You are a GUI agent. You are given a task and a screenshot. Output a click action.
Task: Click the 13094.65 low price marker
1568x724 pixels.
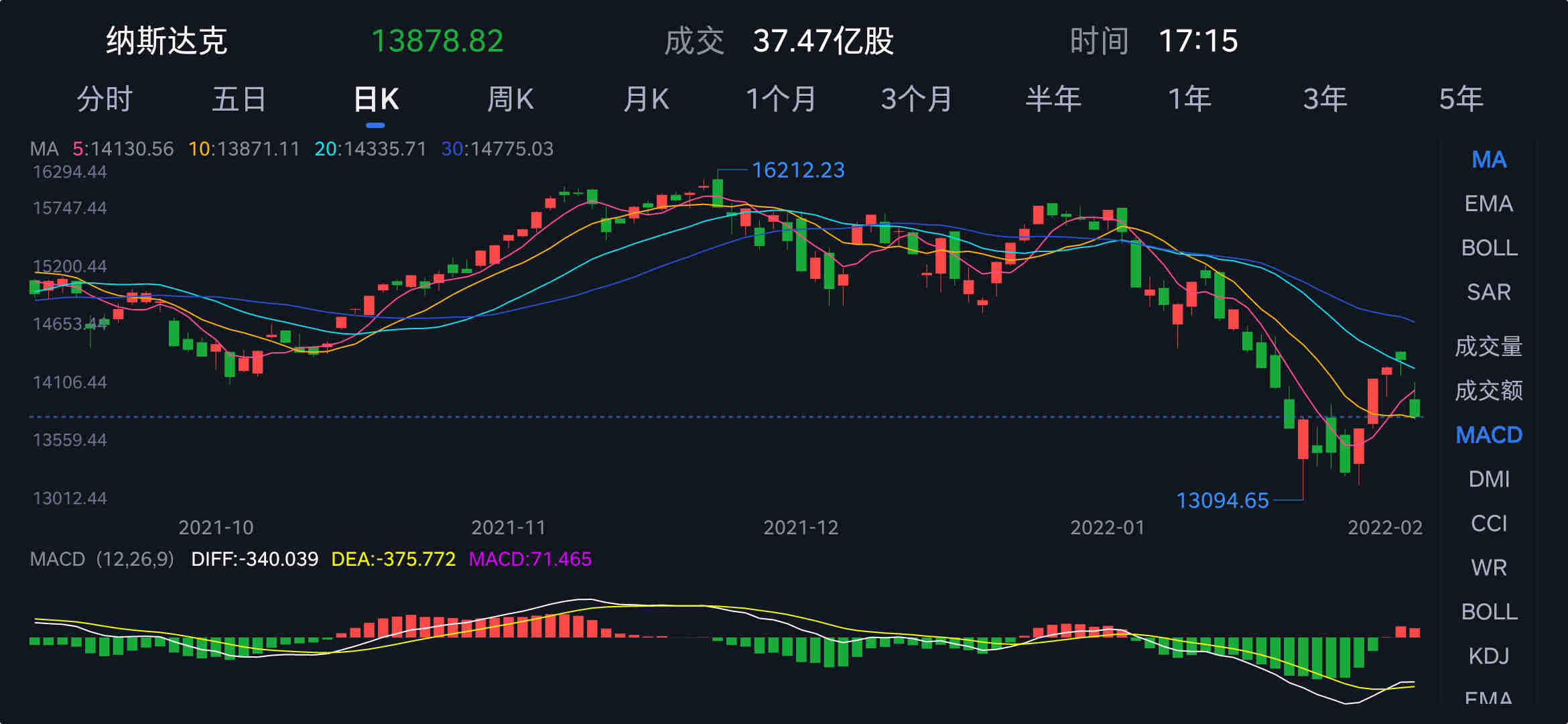(x=1222, y=500)
